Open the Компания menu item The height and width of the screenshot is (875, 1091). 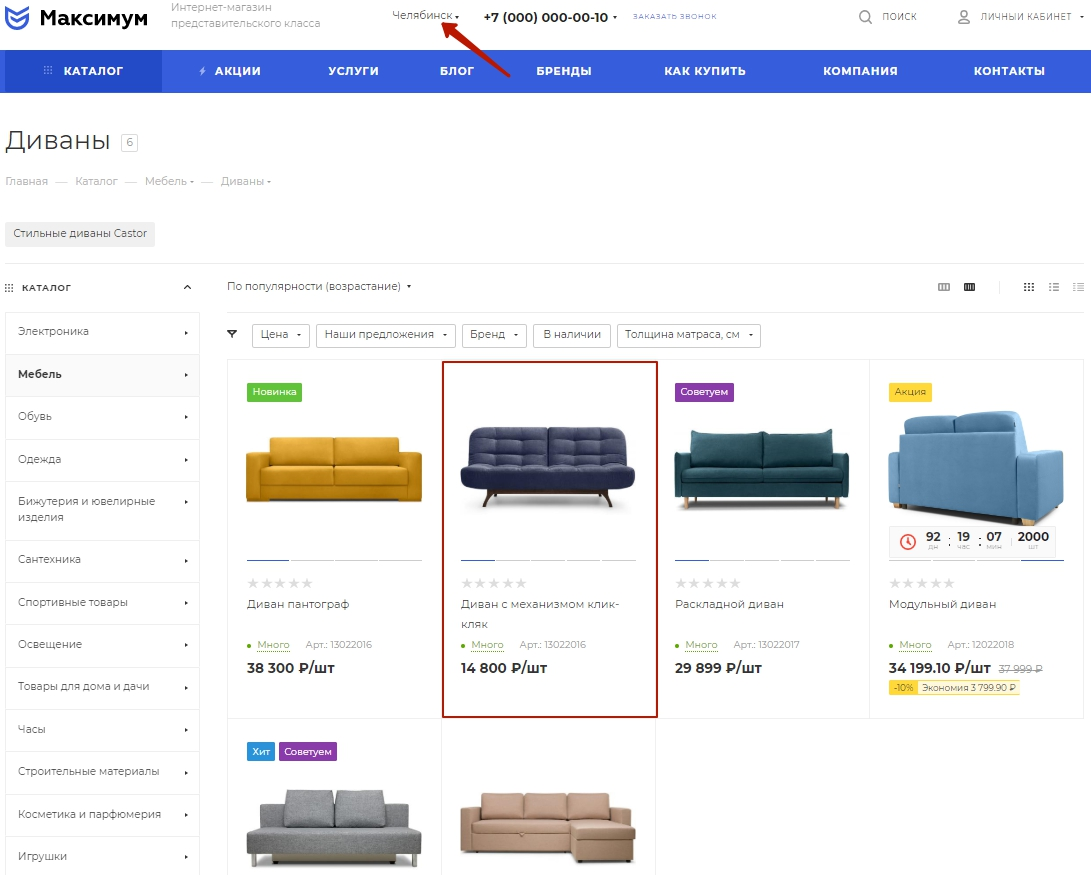click(860, 71)
